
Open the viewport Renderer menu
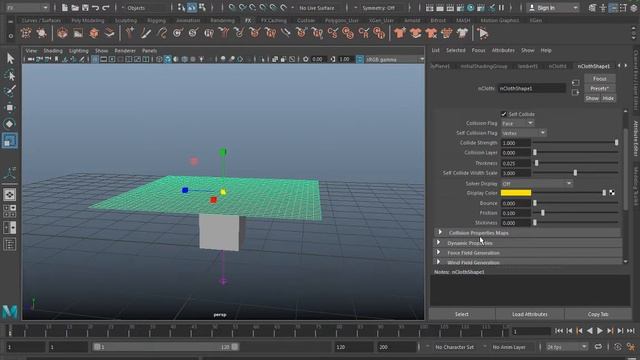pos(125,51)
